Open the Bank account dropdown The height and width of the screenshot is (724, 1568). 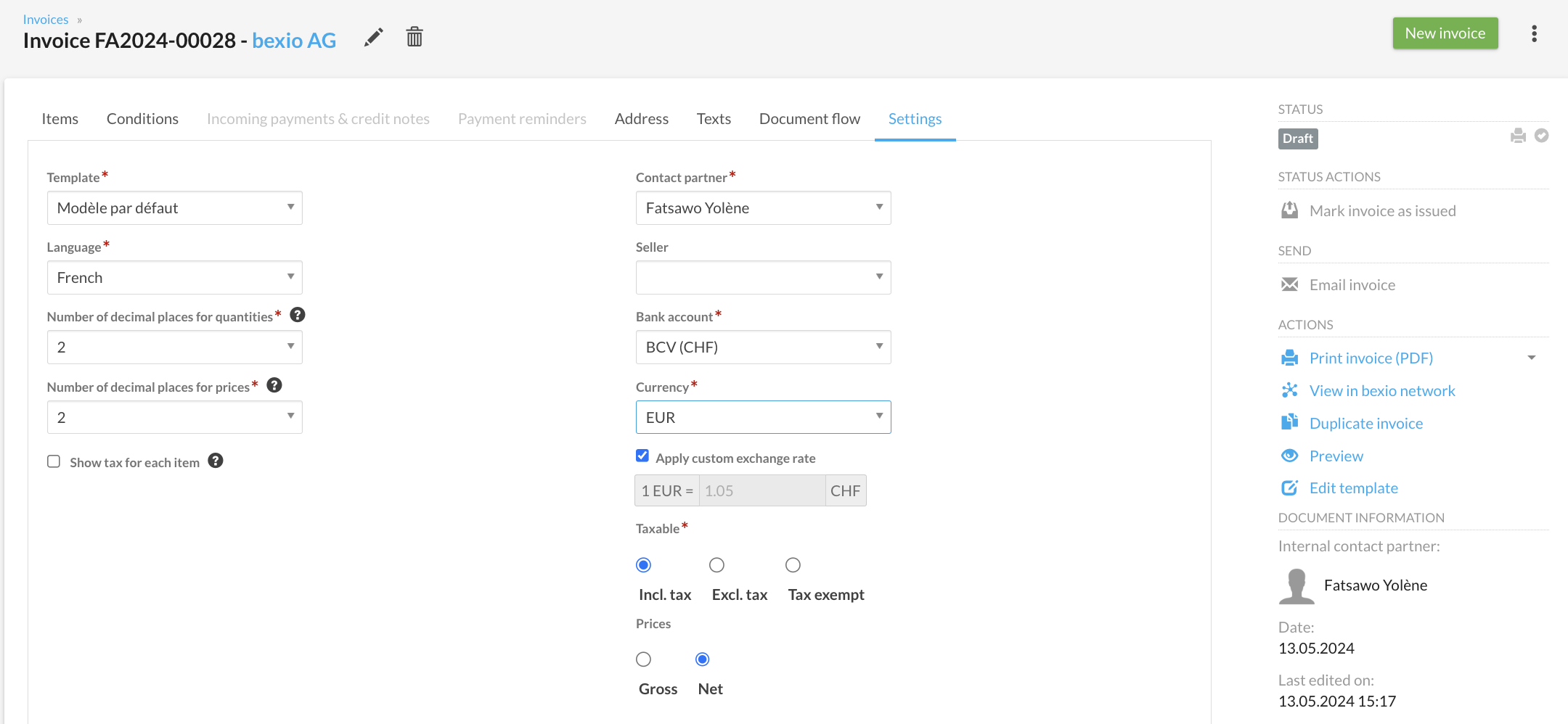[x=764, y=347]
